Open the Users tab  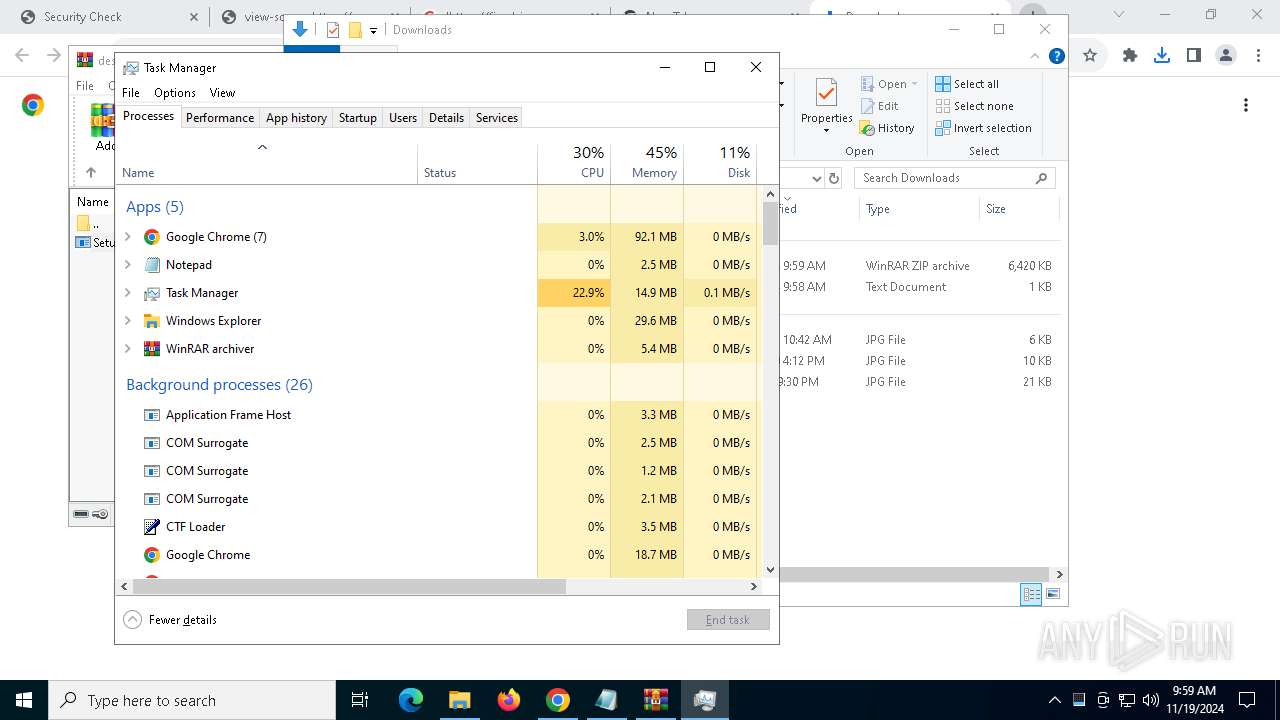403,118
